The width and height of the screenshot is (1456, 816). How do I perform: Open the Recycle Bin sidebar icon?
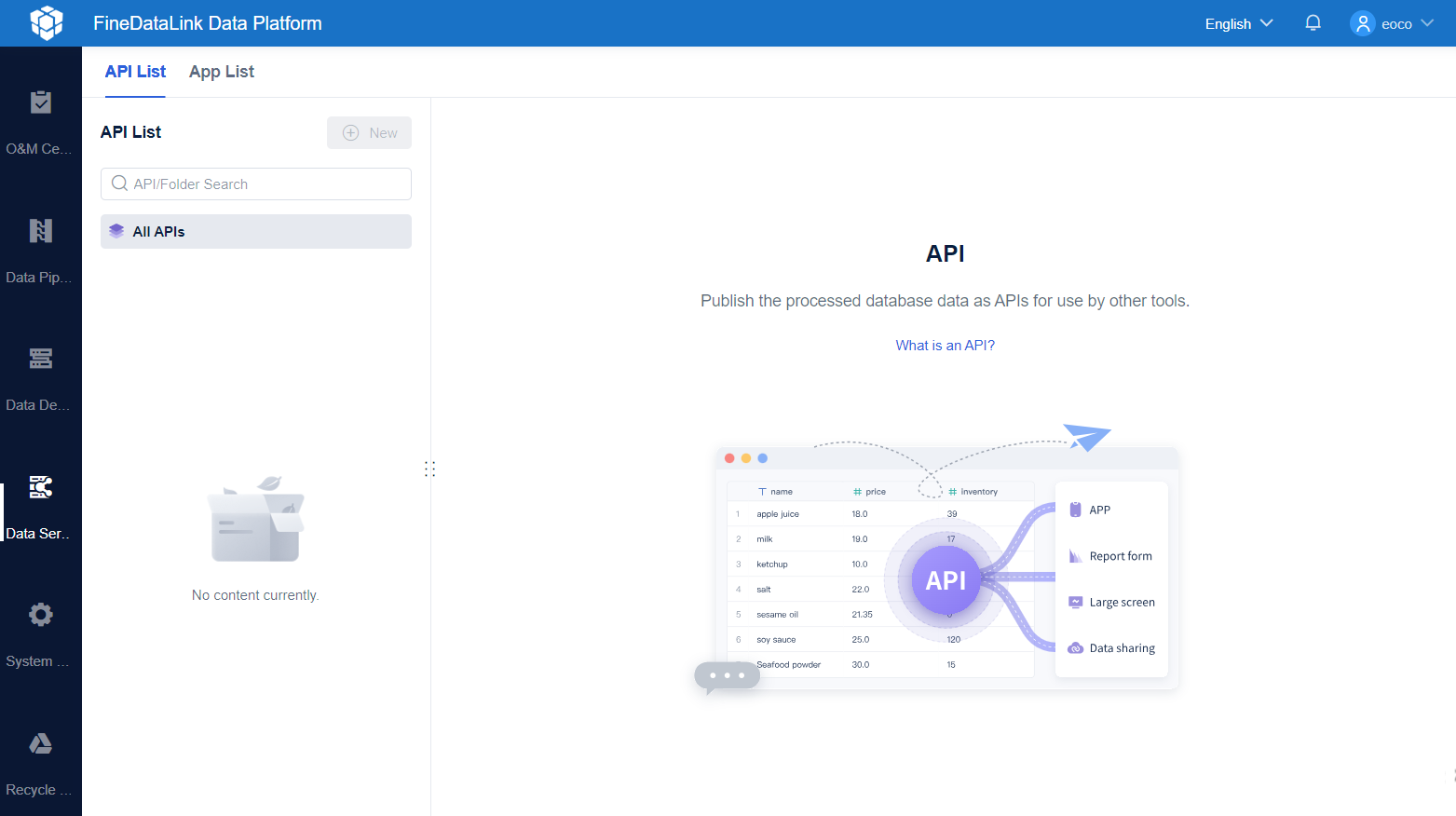tap(41, 743)
